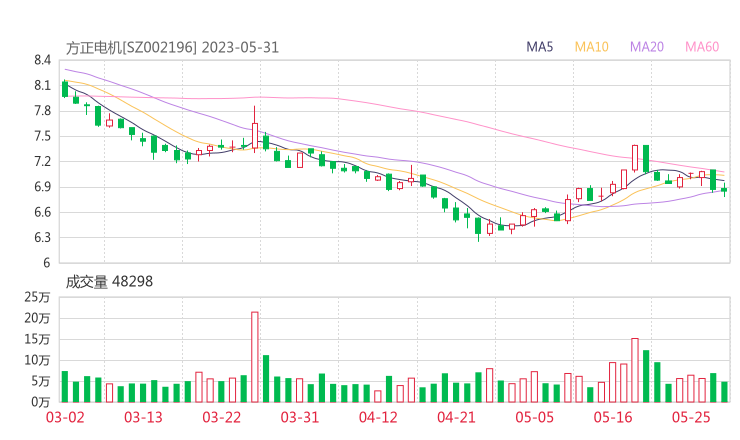The width and height of the screenshot is (740, 440).
Task: Click the 03-22 date axis label
Action: 221,417
